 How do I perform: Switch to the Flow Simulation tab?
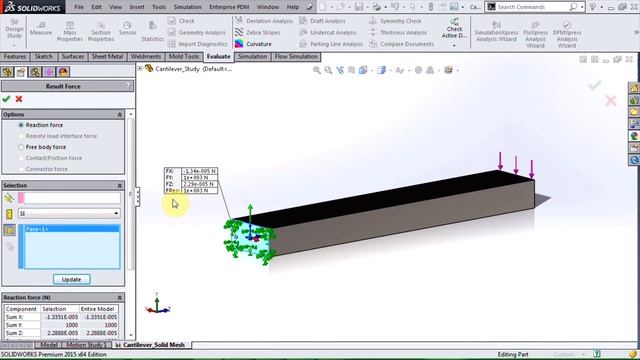click(296, 57)
